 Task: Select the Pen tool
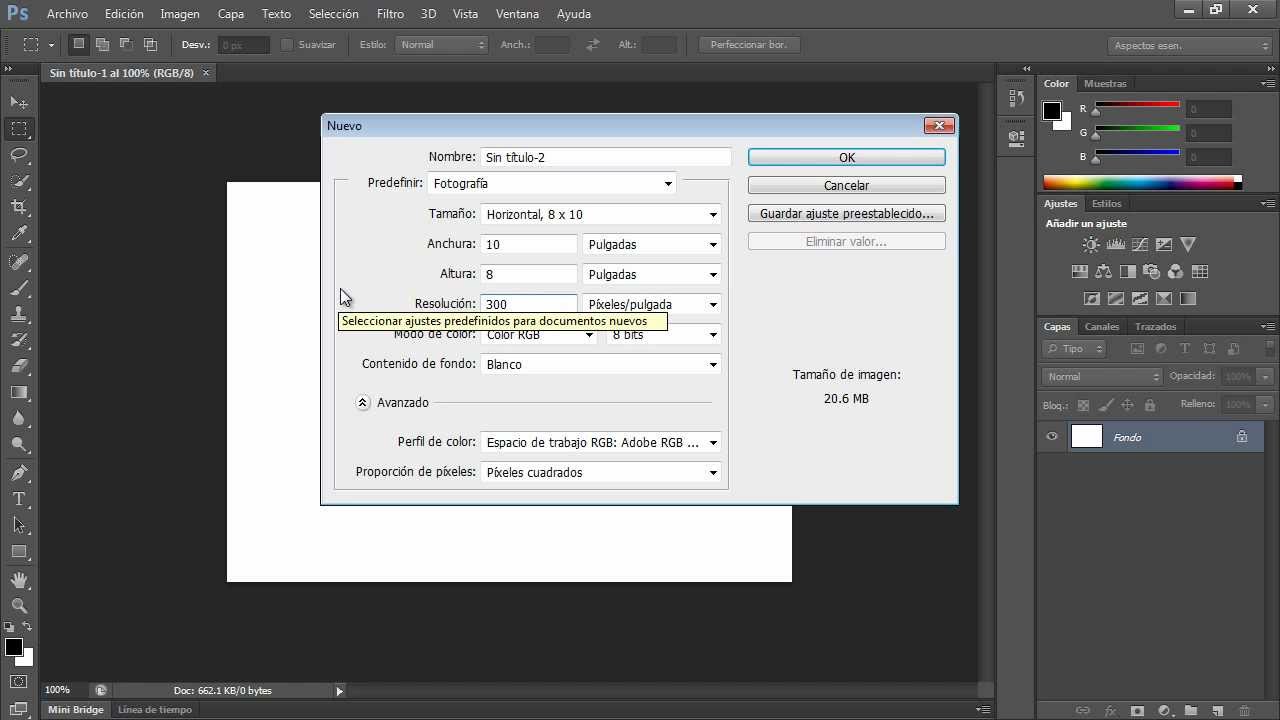click(19, 473)
